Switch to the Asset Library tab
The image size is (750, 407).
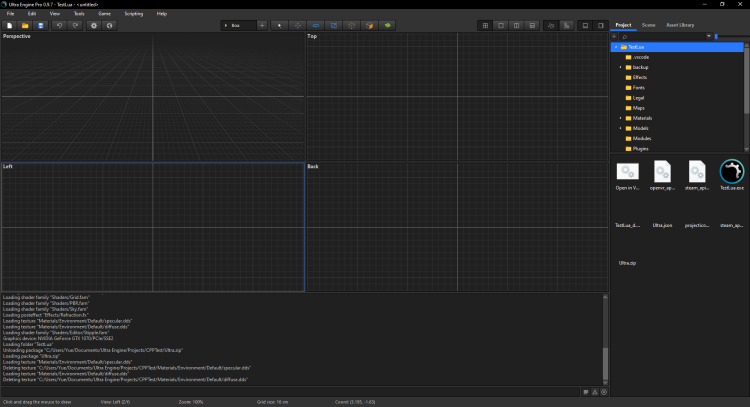coord(680,24)
